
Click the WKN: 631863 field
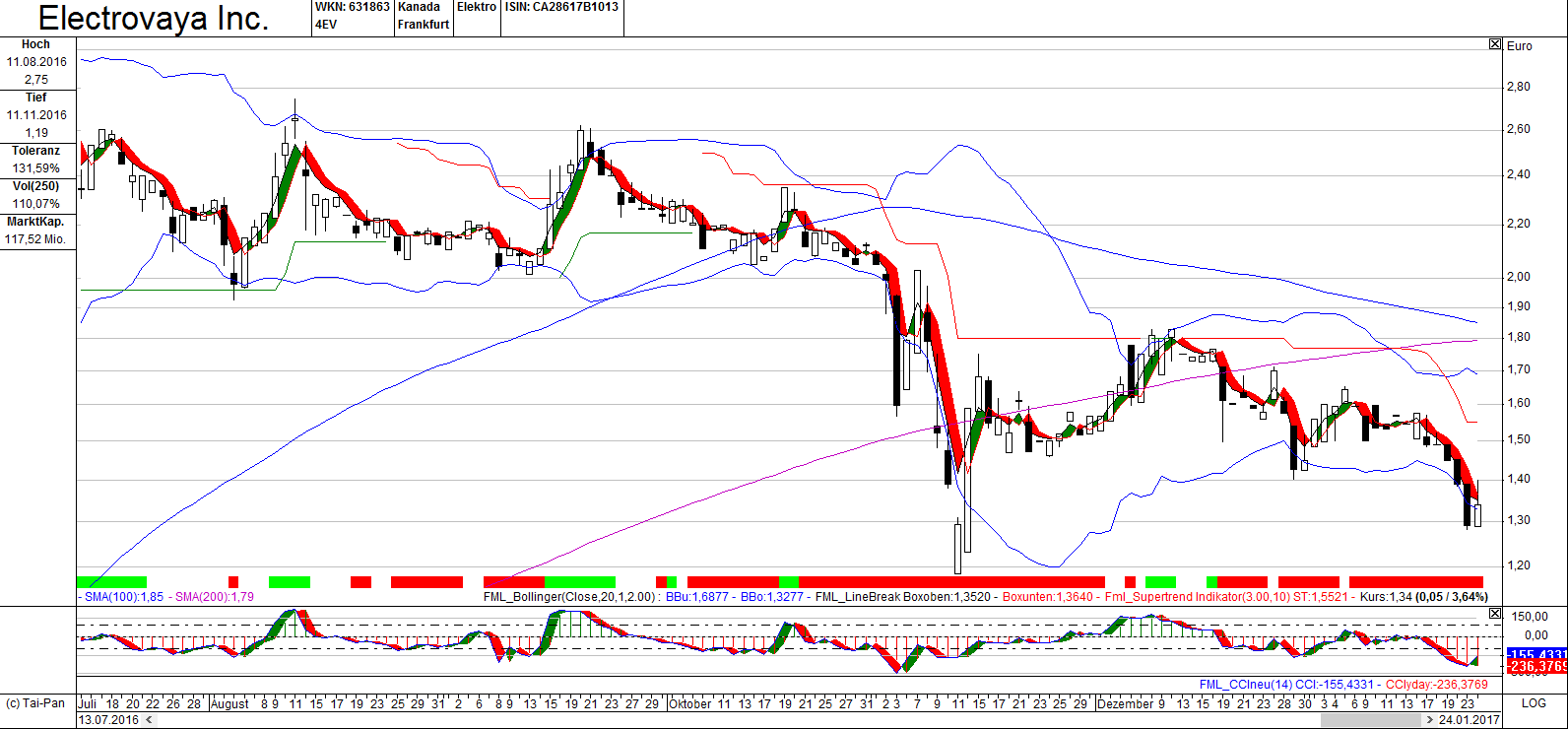tap(353, 7)
